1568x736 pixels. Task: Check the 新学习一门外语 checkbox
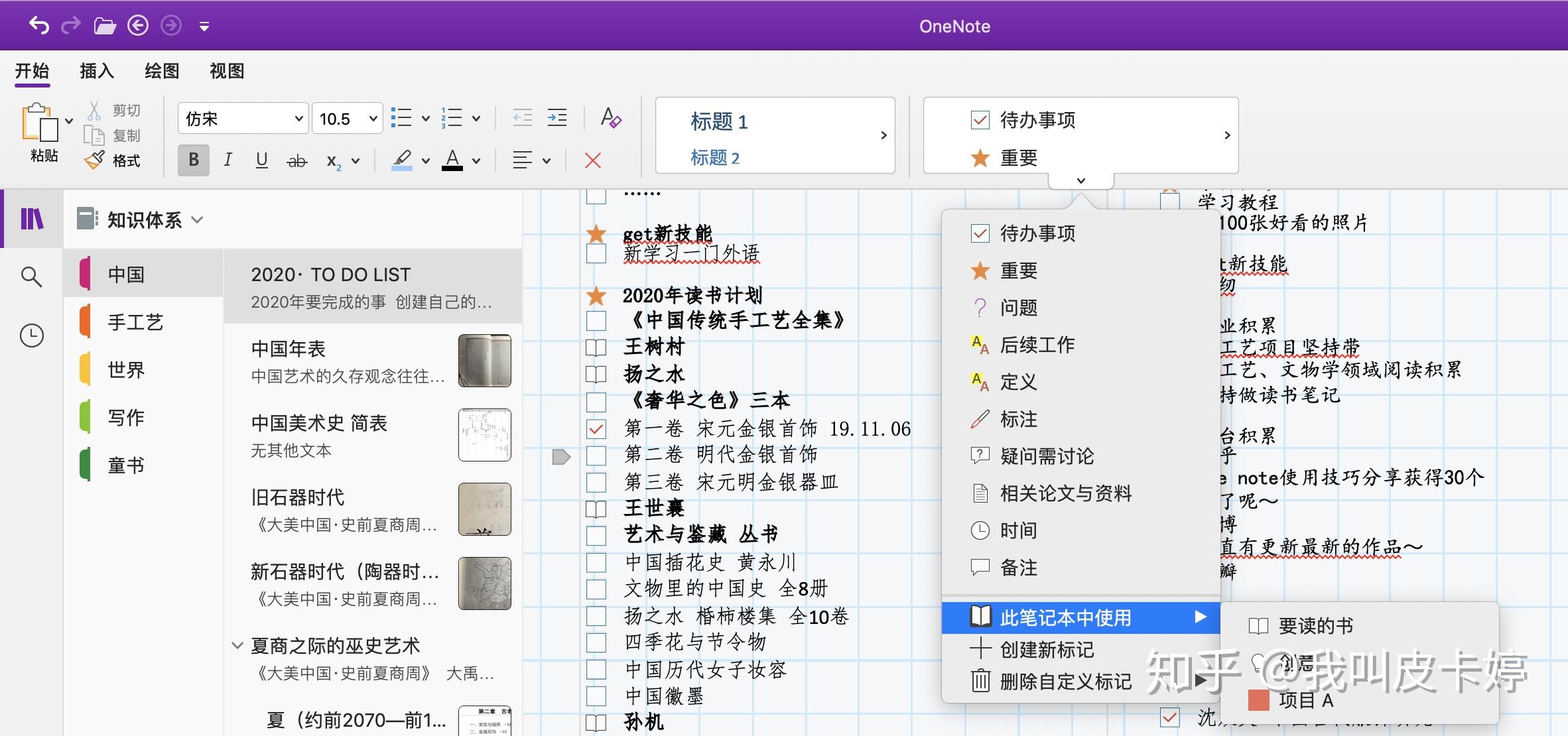[x=596, y=254]
